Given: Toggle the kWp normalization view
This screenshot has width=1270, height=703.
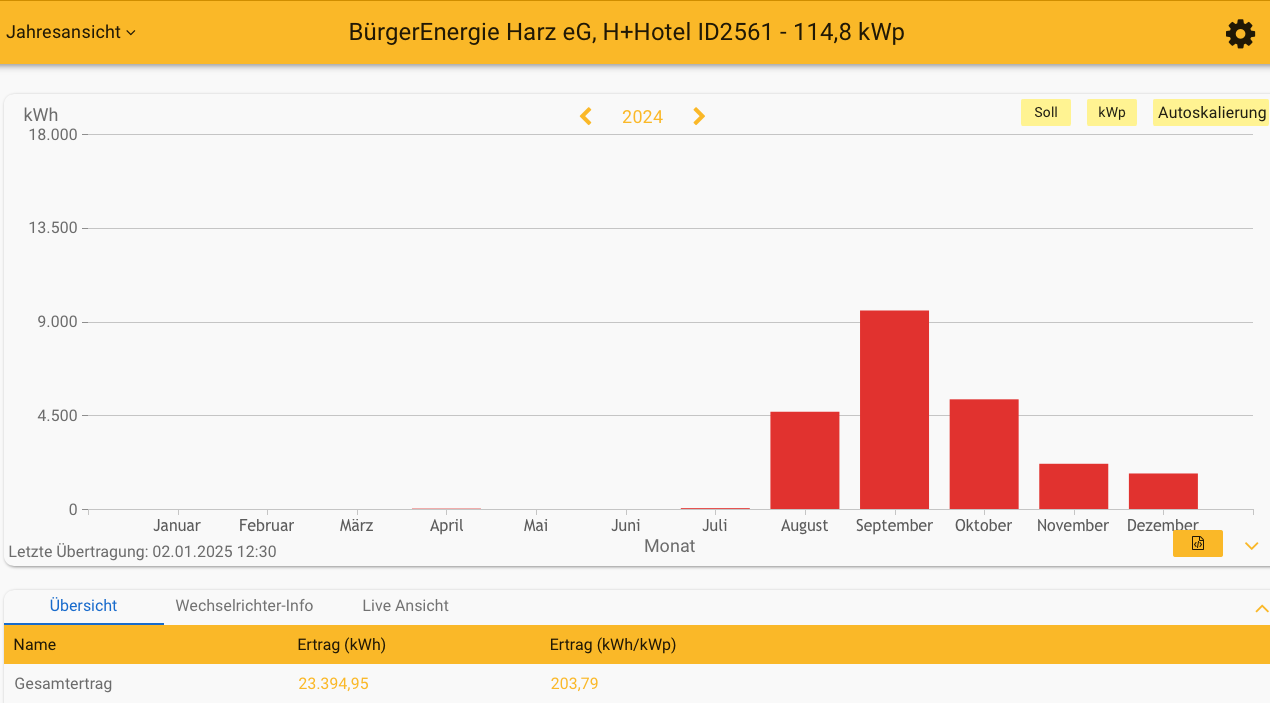Looking at the screenshot, I should (1111, 112).
